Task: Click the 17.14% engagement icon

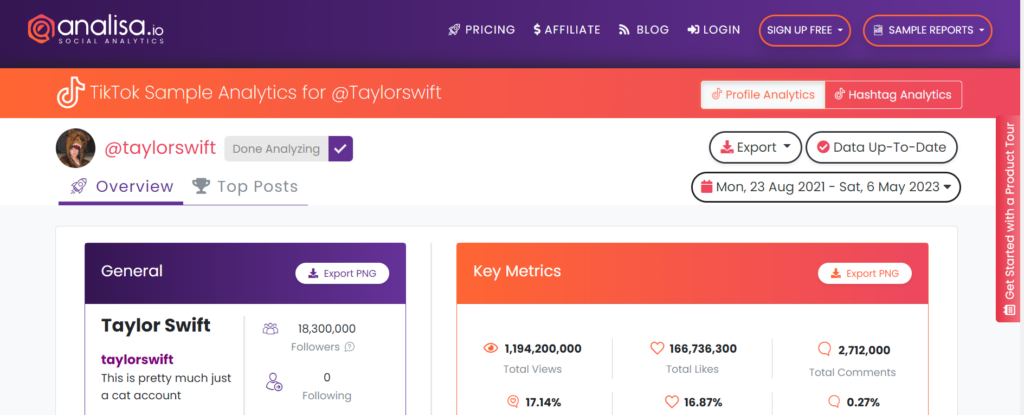Action: pos(513,401)
